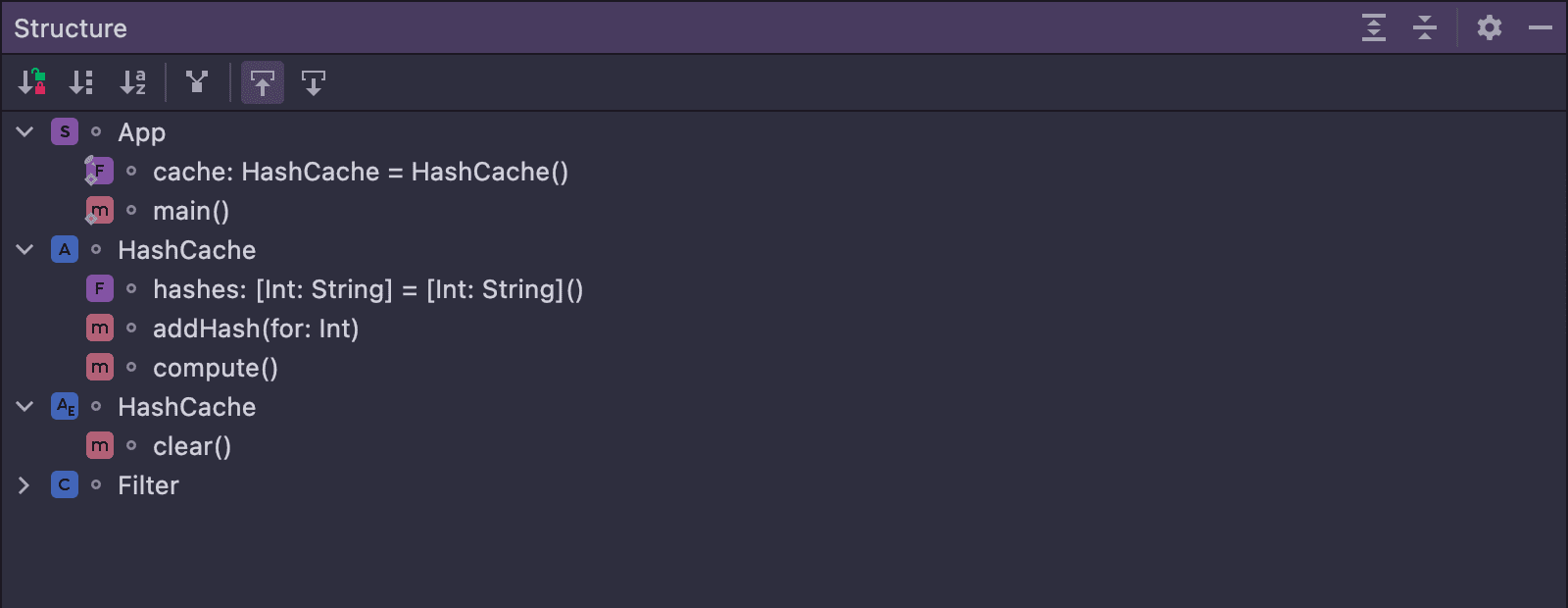1568x608 pixels.
Task: Click the struct icon beside App
Action: click(x=64, y=131)
